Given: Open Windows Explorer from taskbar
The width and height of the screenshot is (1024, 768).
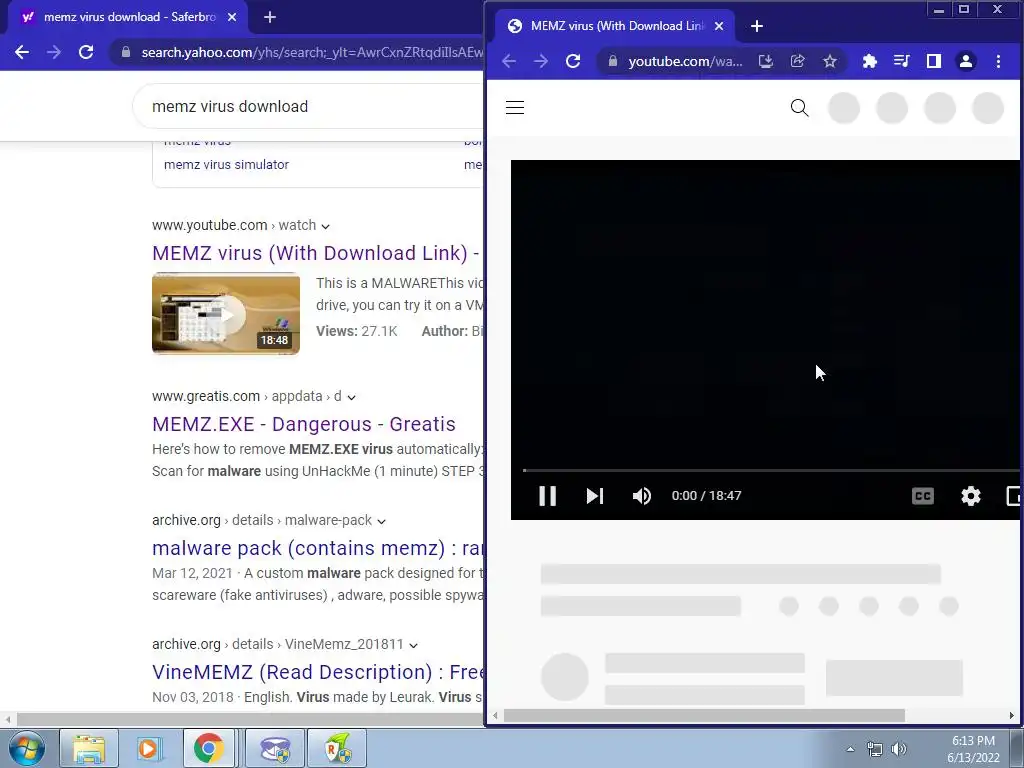Looking at the screenshot, I should click(x=89, y=749).
